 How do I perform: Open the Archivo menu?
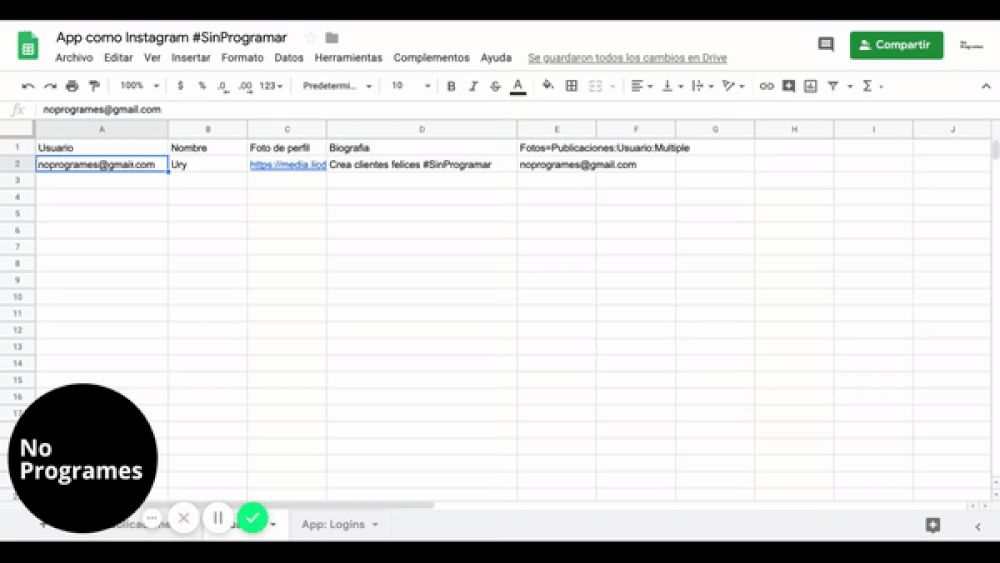coord(74,58)
